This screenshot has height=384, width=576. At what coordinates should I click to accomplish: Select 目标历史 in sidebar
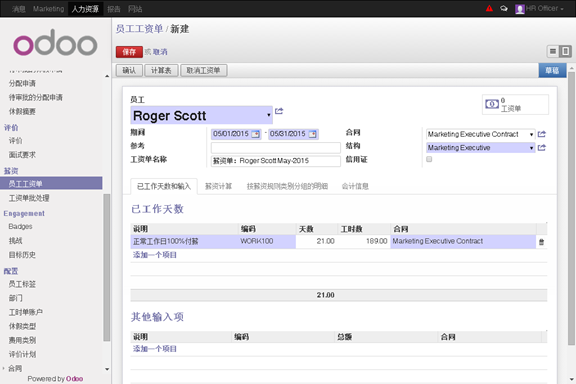coord(22,255)
